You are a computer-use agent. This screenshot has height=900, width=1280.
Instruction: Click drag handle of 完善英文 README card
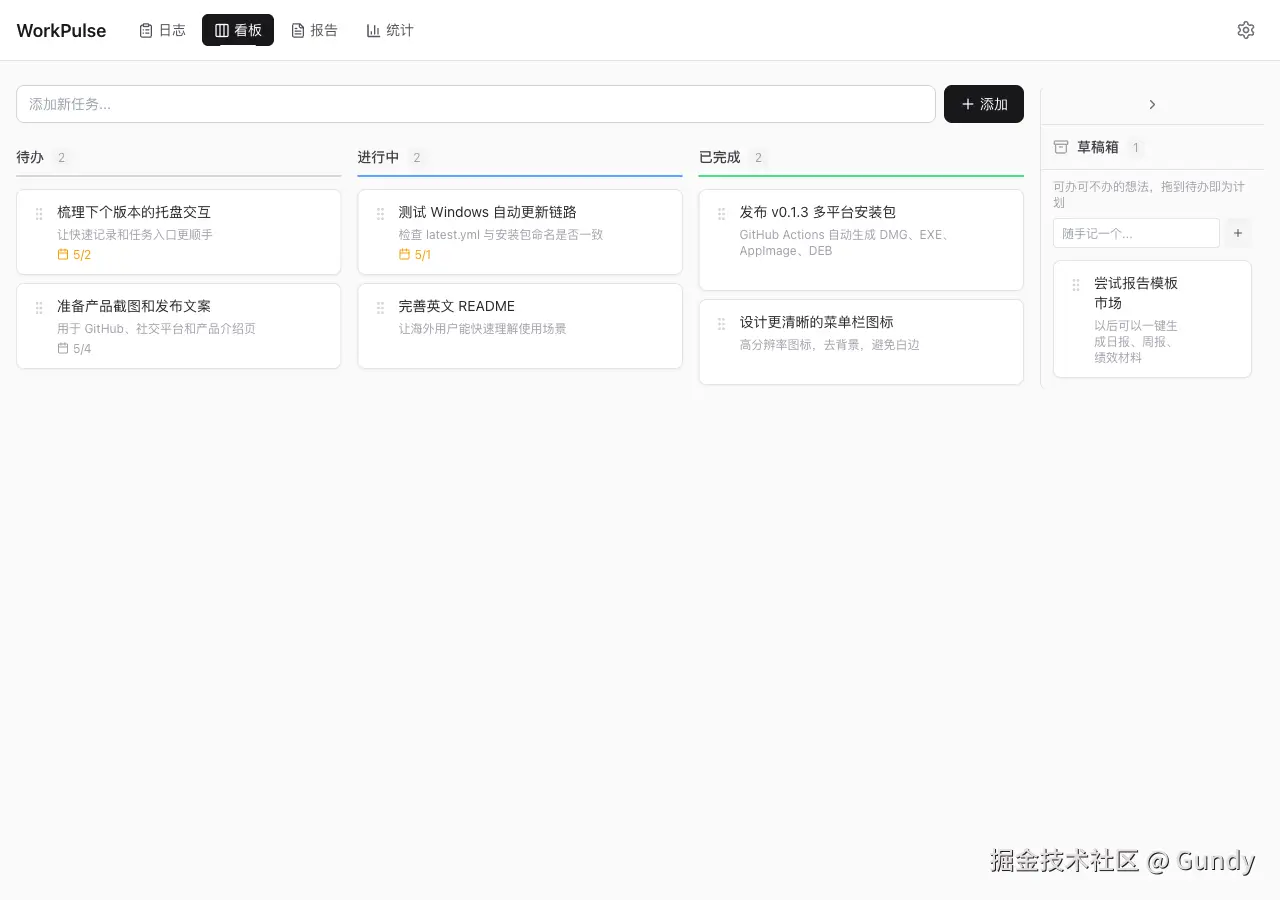(x=380, y=307)
